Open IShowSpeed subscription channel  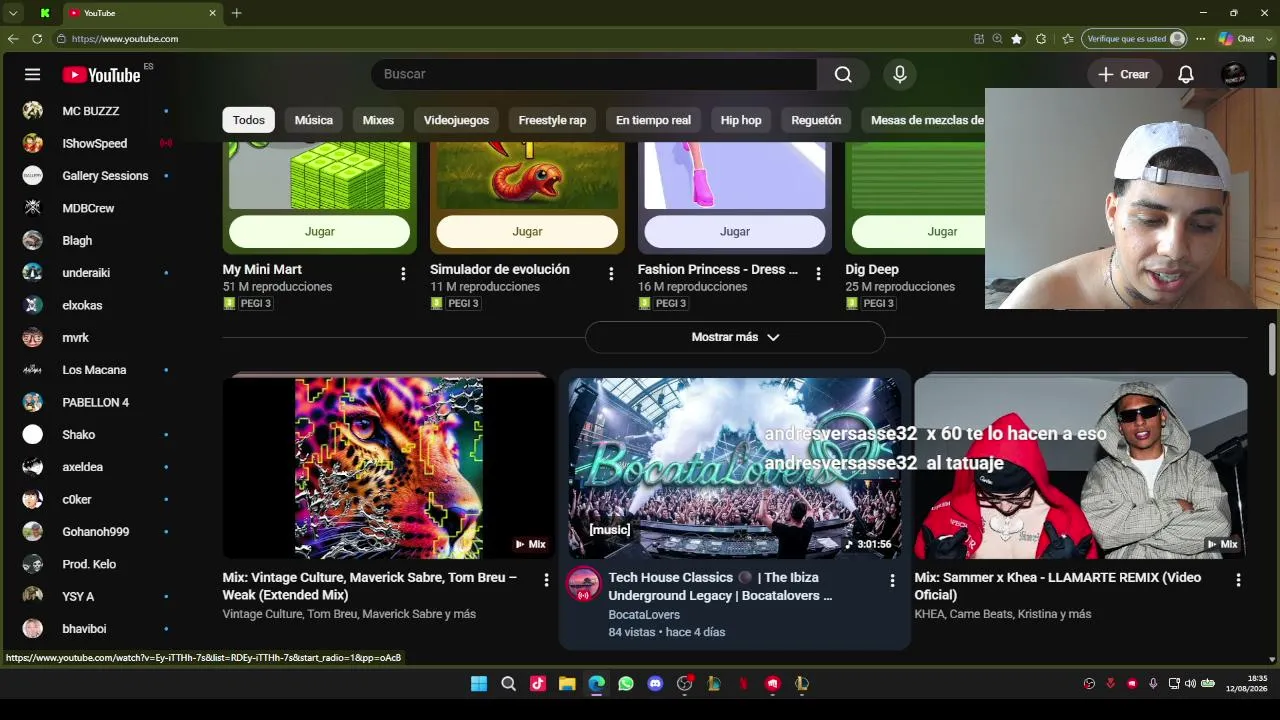click(x=96, y=143)
